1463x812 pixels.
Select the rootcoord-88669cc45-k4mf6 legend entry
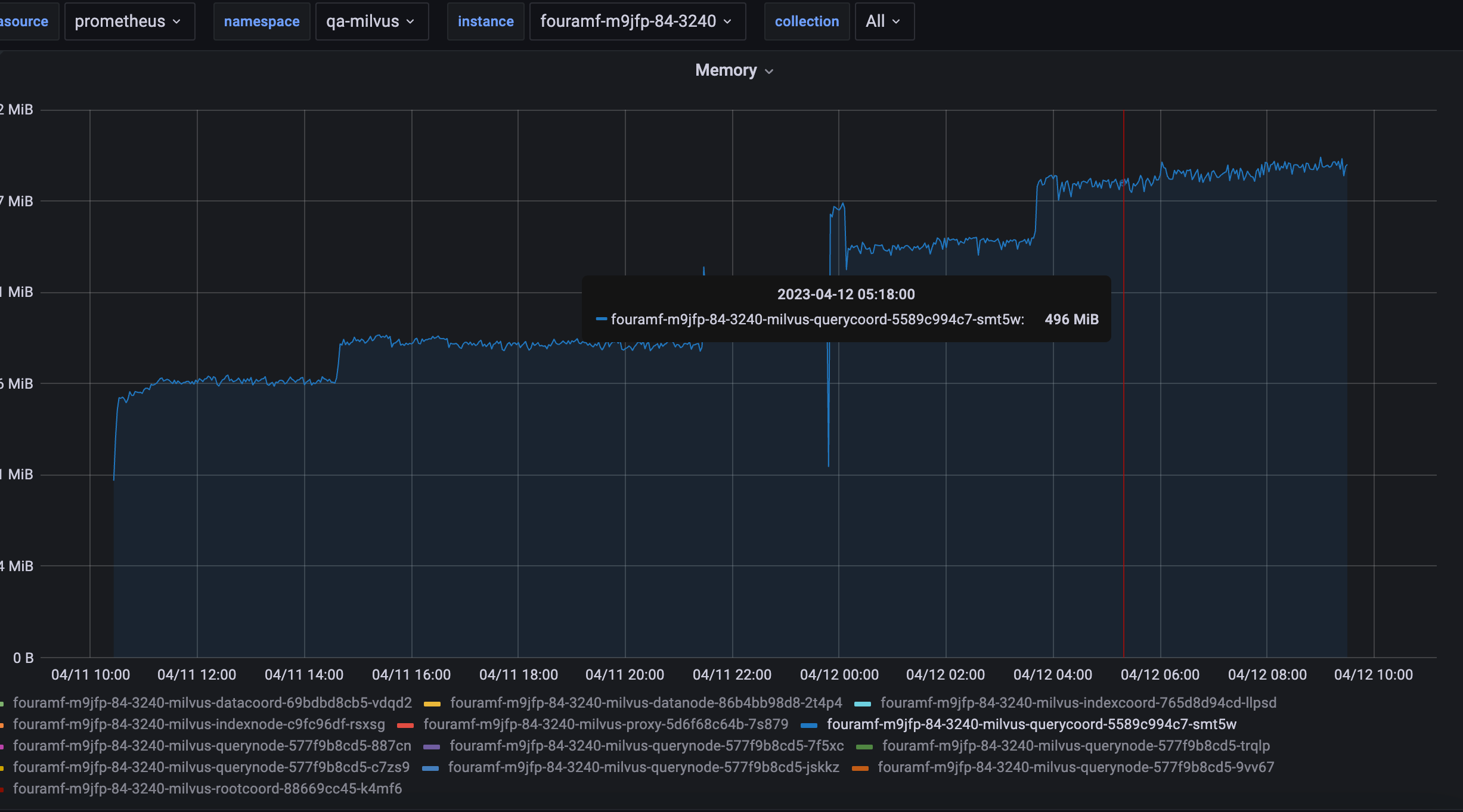tap(207, 789)
